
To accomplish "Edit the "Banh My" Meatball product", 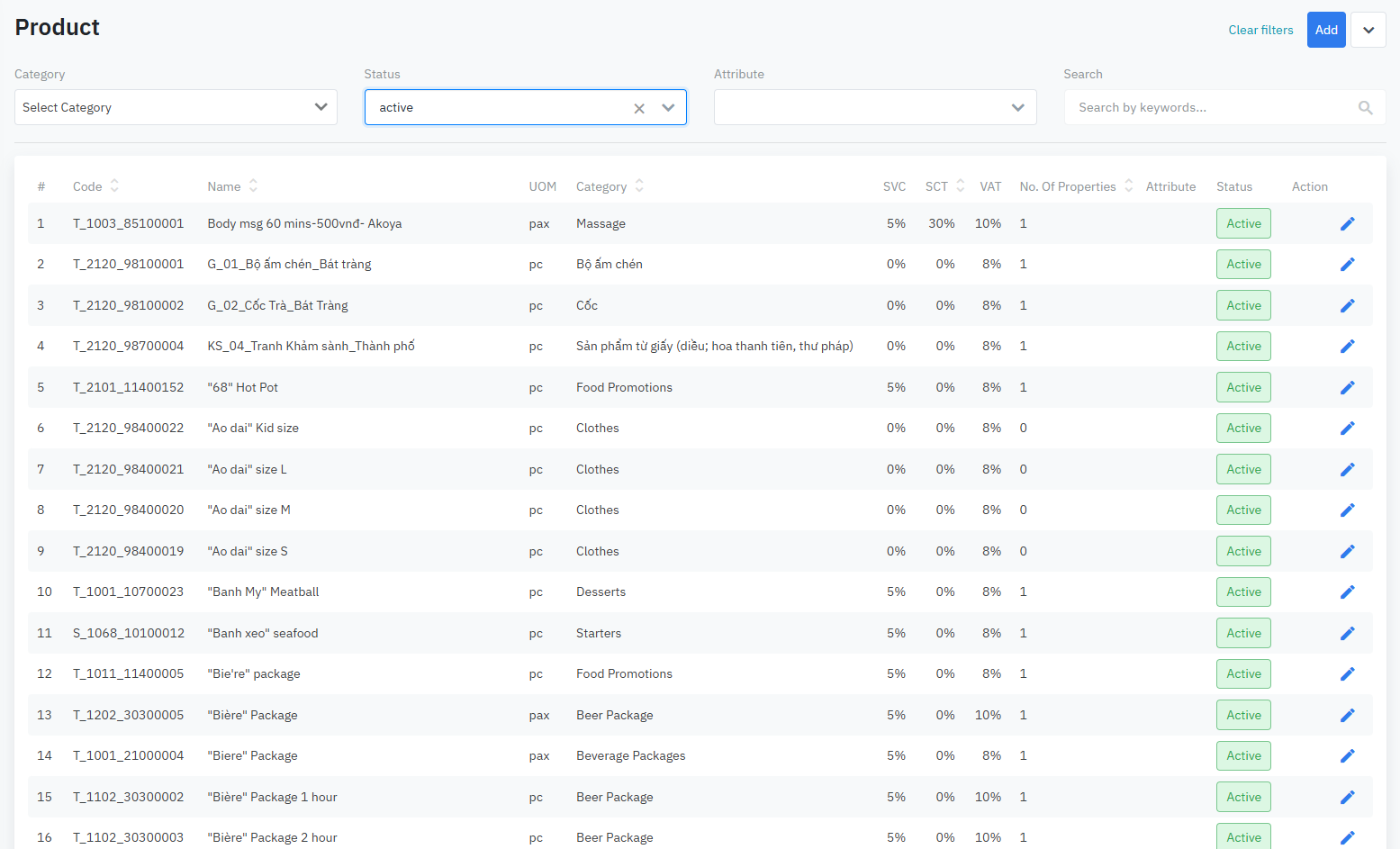I will click(x=1347, y=592).
